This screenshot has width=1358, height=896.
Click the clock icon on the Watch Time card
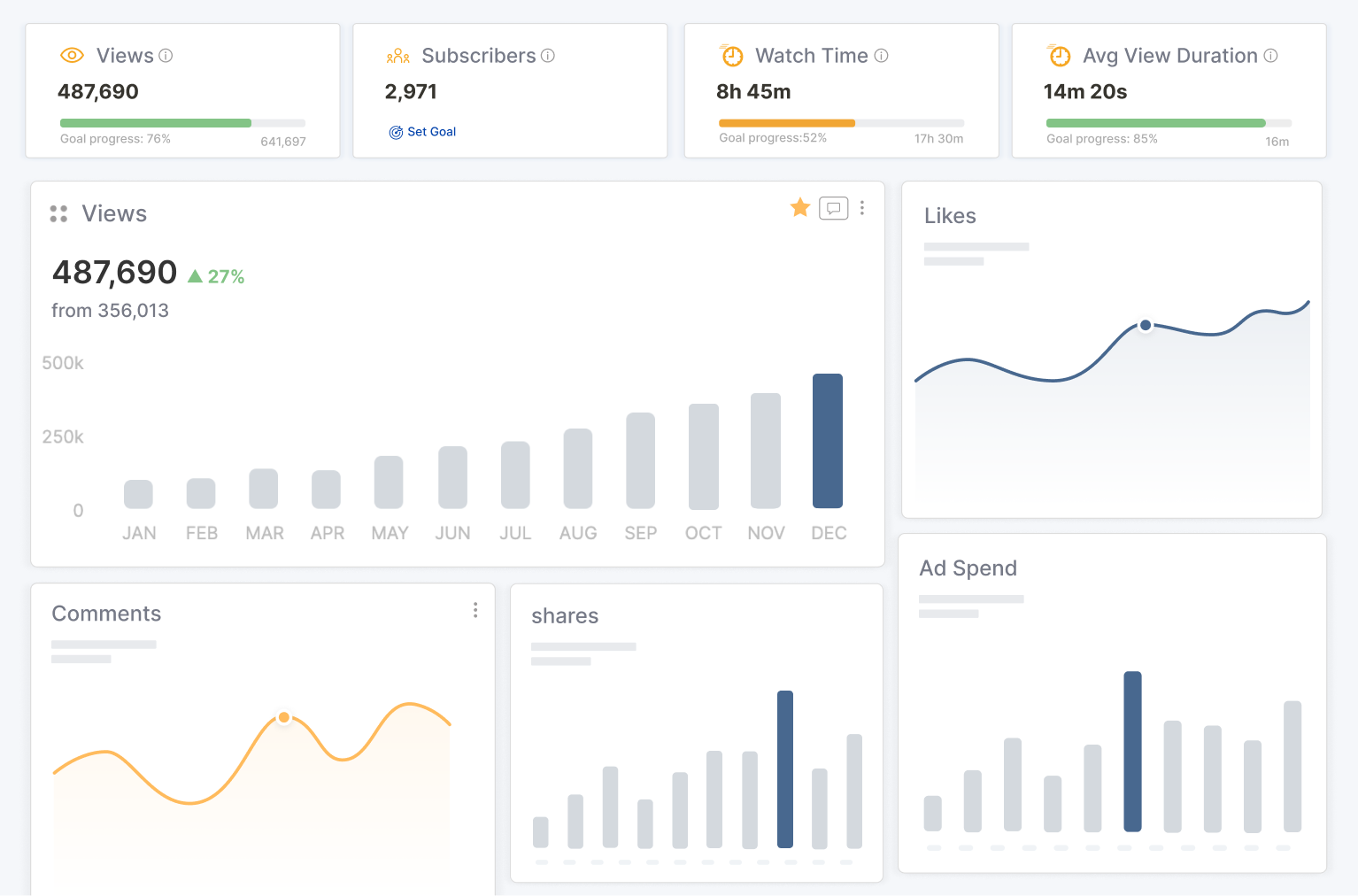(732, 55)
